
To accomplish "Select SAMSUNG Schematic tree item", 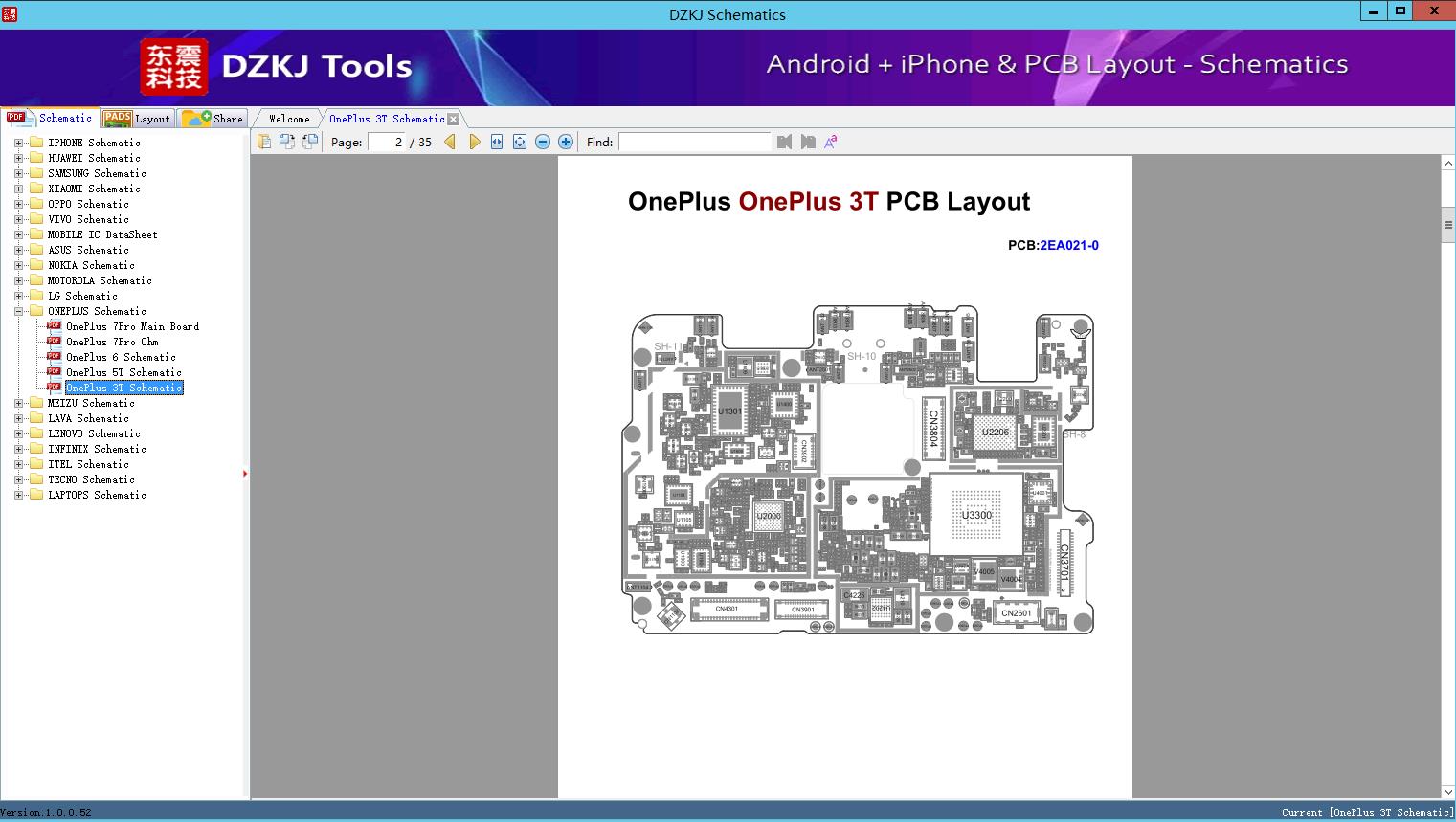I will tap(97, 173).
